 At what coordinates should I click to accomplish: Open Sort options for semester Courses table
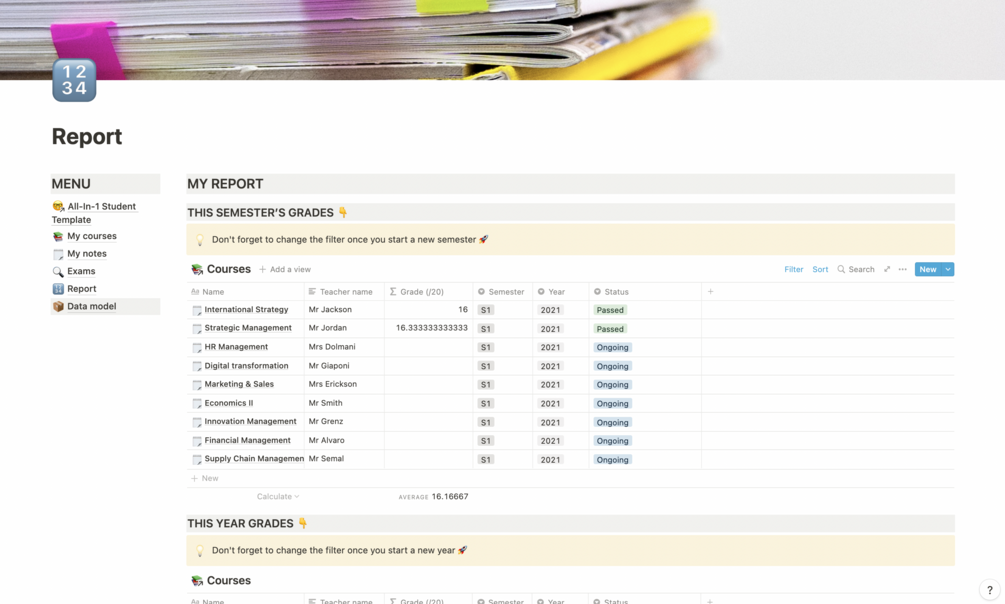coord(820,269)
